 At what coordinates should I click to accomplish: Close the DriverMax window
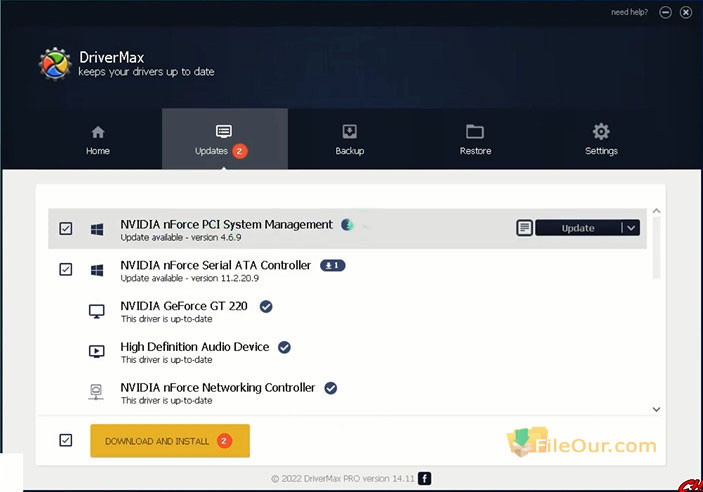(686, 13)
